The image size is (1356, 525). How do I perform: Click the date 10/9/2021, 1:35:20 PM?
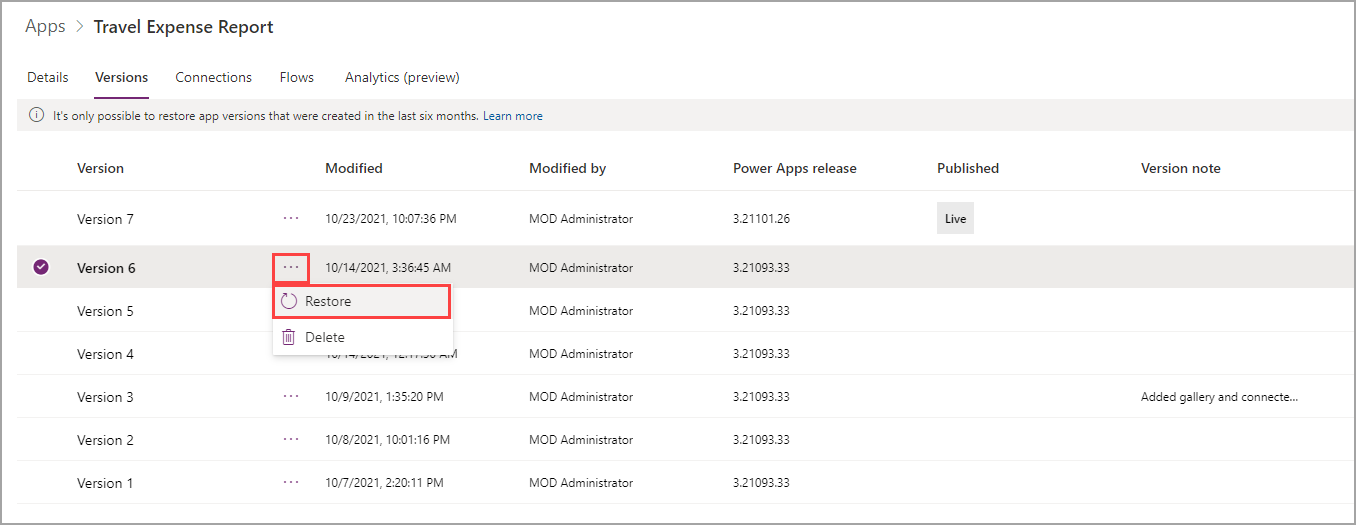click(384, 396)
